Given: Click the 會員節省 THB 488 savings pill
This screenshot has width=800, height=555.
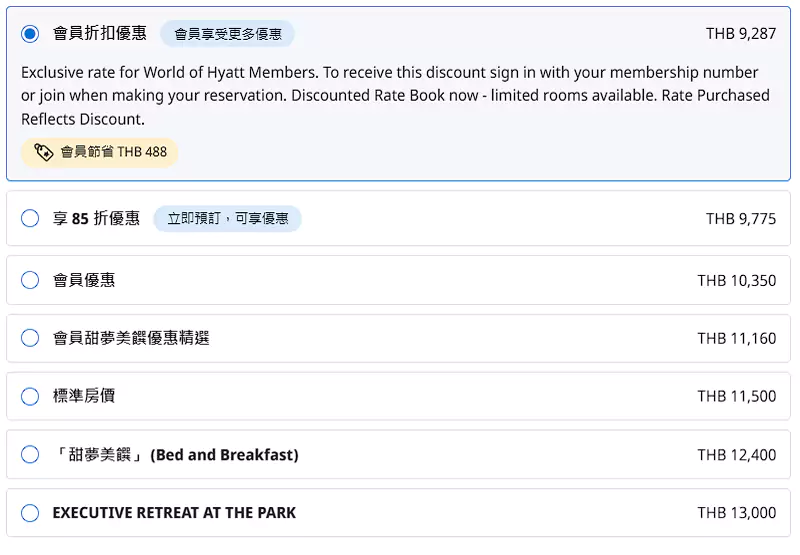Looking at the screenshot, I should pos(99,152).
